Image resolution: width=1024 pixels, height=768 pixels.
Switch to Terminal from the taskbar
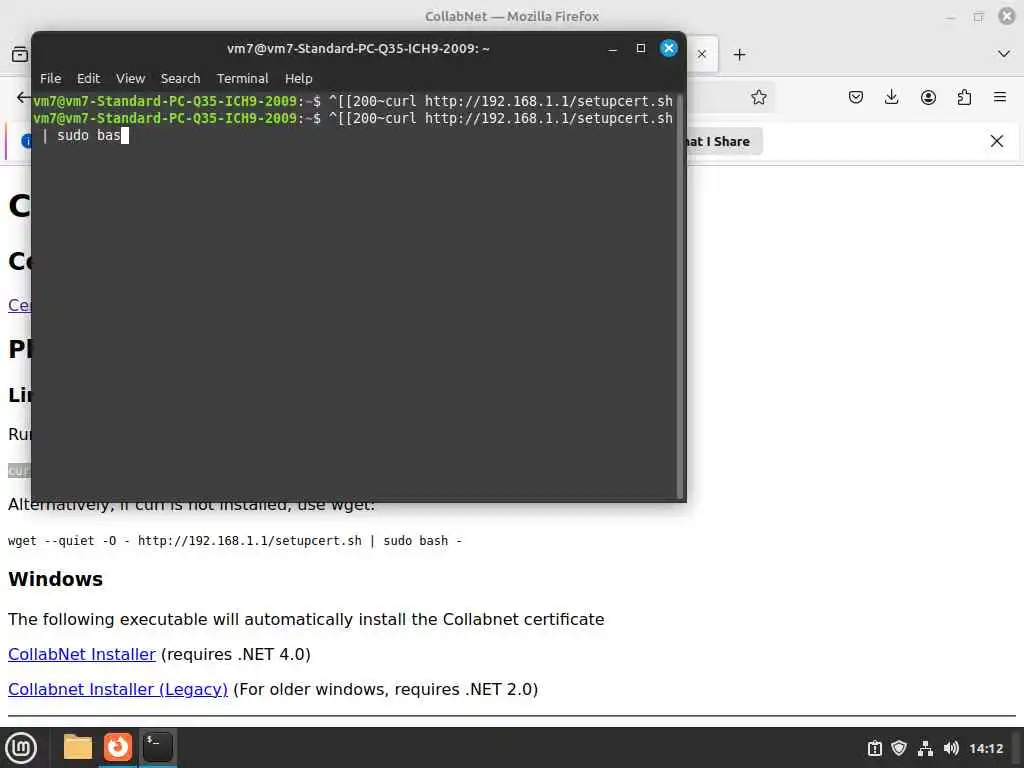(157, 747)
